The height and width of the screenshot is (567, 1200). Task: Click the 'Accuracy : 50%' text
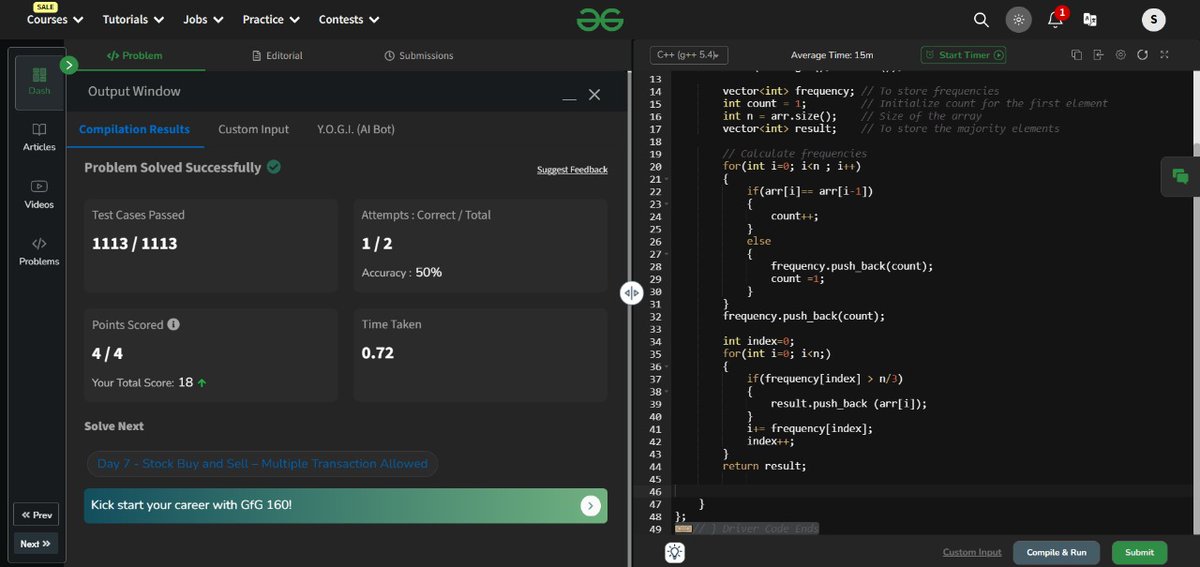click(x=402, y=272)
